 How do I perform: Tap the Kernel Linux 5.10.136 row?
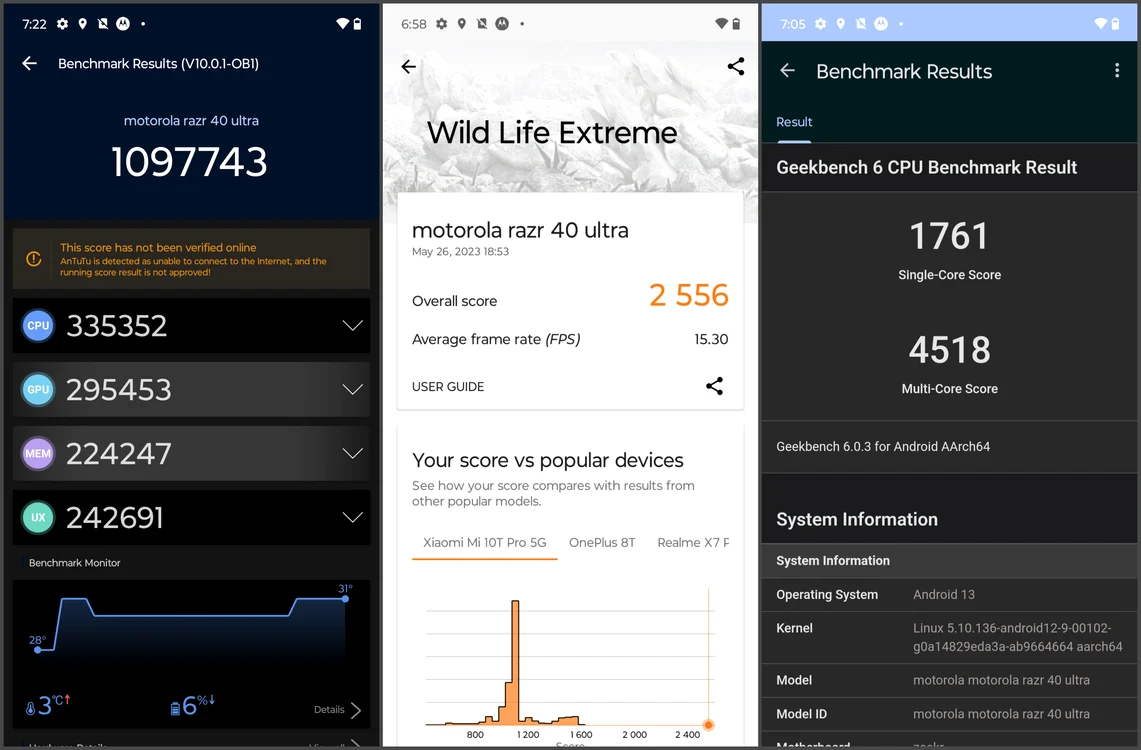[949, 637]
